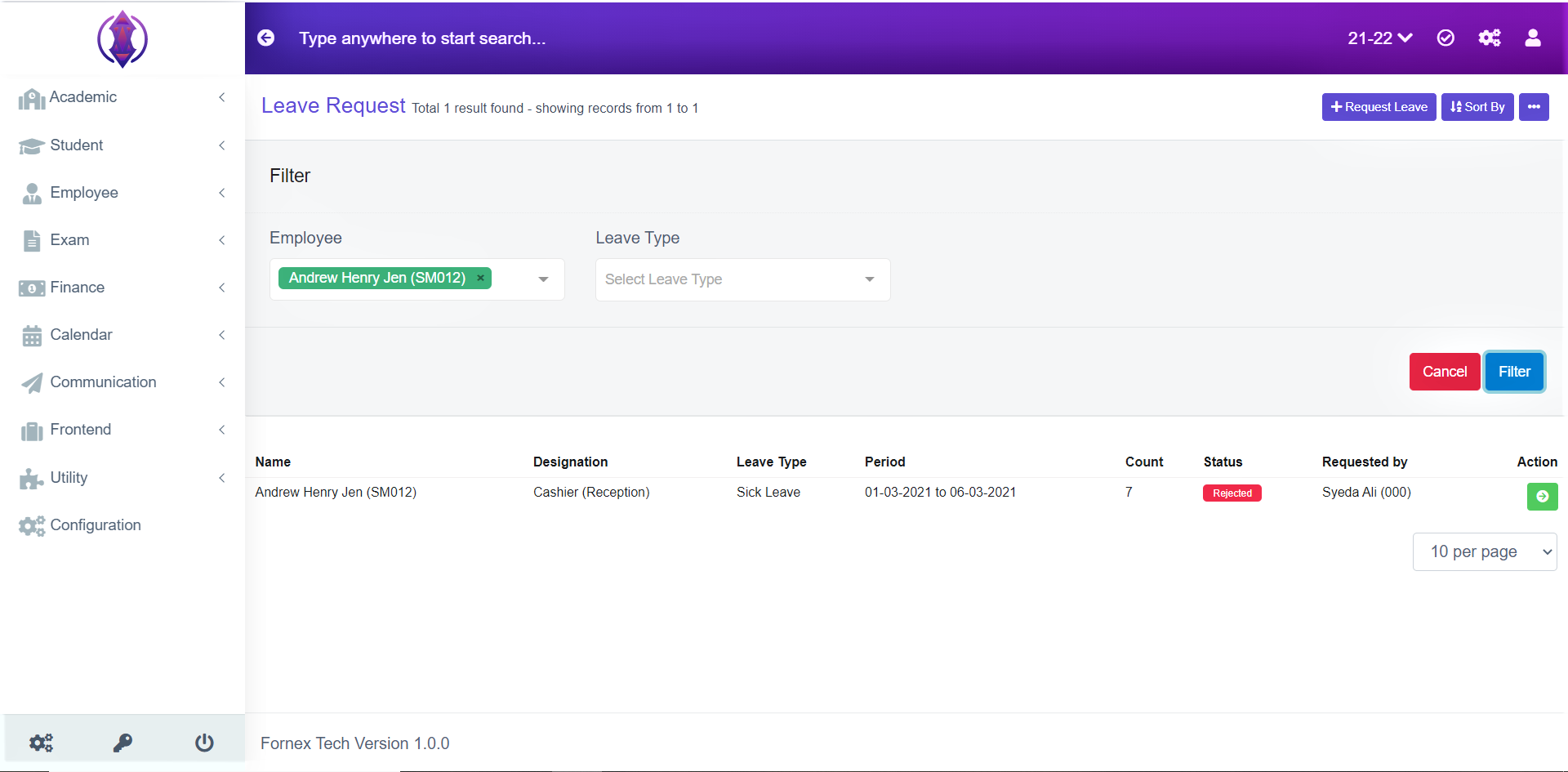The width and height of the screenshot is (1568, 772).
Task: Click the Employee person icon in sidebar
Action: click(x=32, y=194)
